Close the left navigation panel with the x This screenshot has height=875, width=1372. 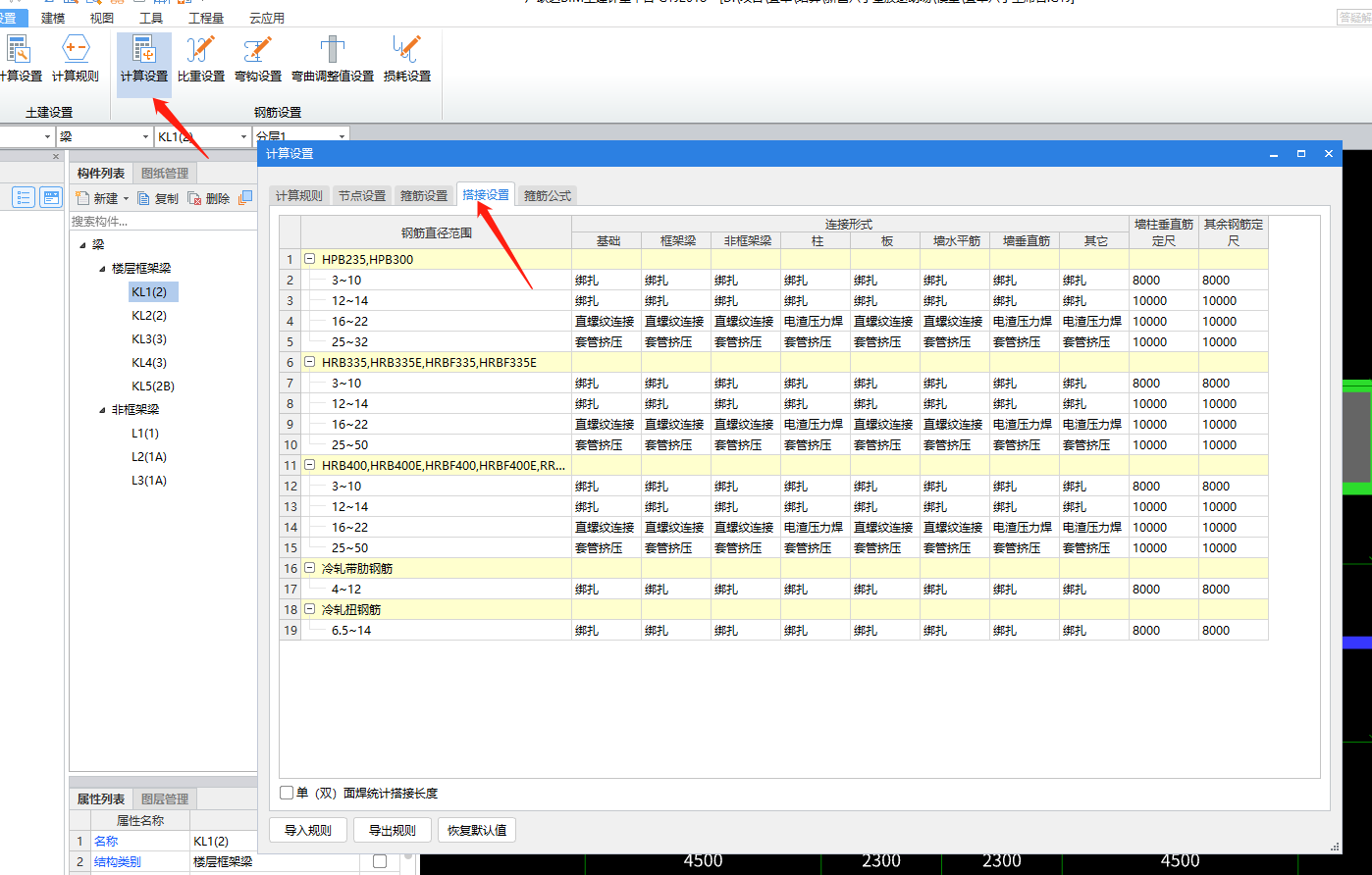pyautogui.click(x=56, y=156)
